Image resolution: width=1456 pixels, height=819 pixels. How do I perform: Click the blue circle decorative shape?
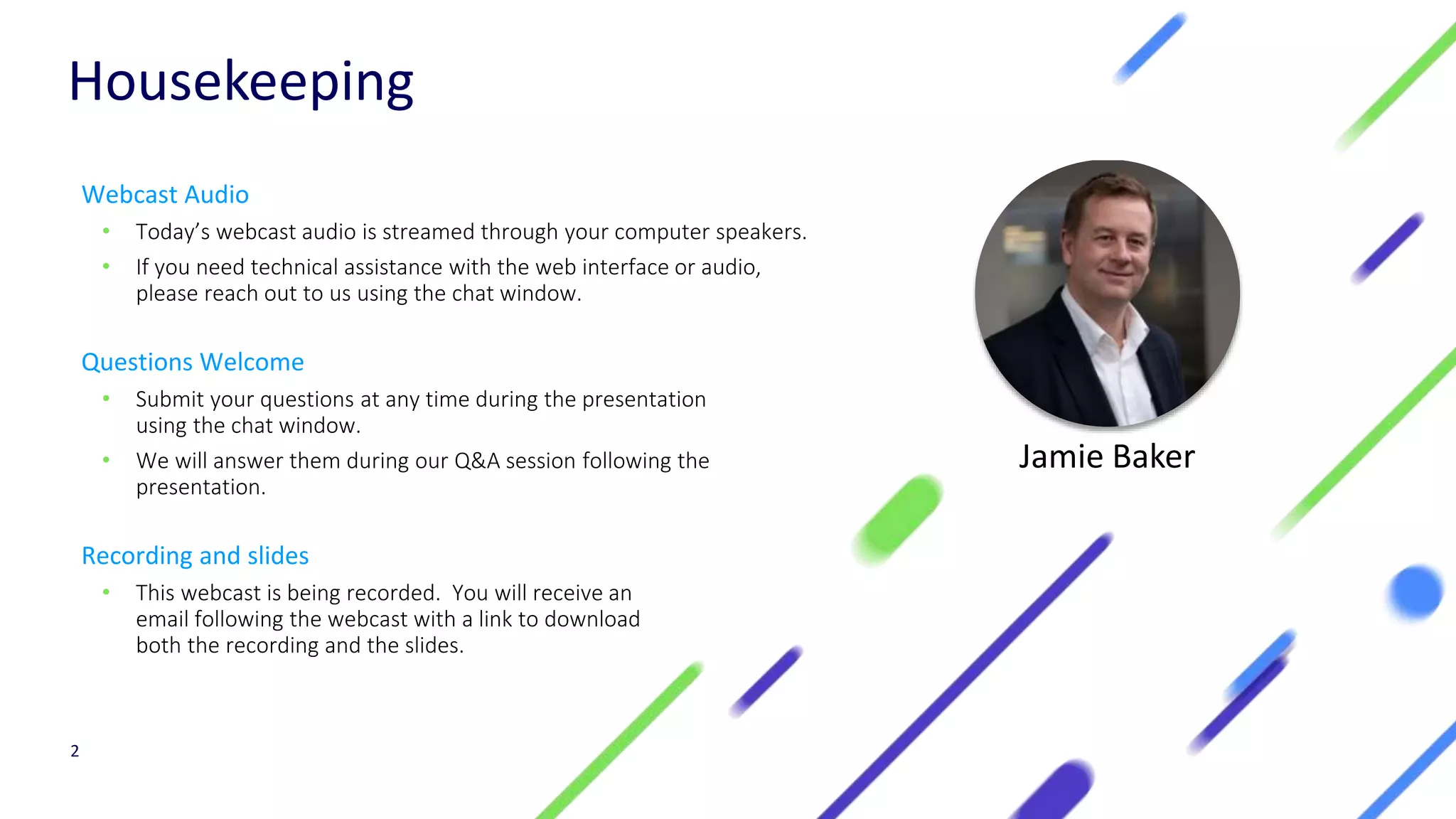1415,591
